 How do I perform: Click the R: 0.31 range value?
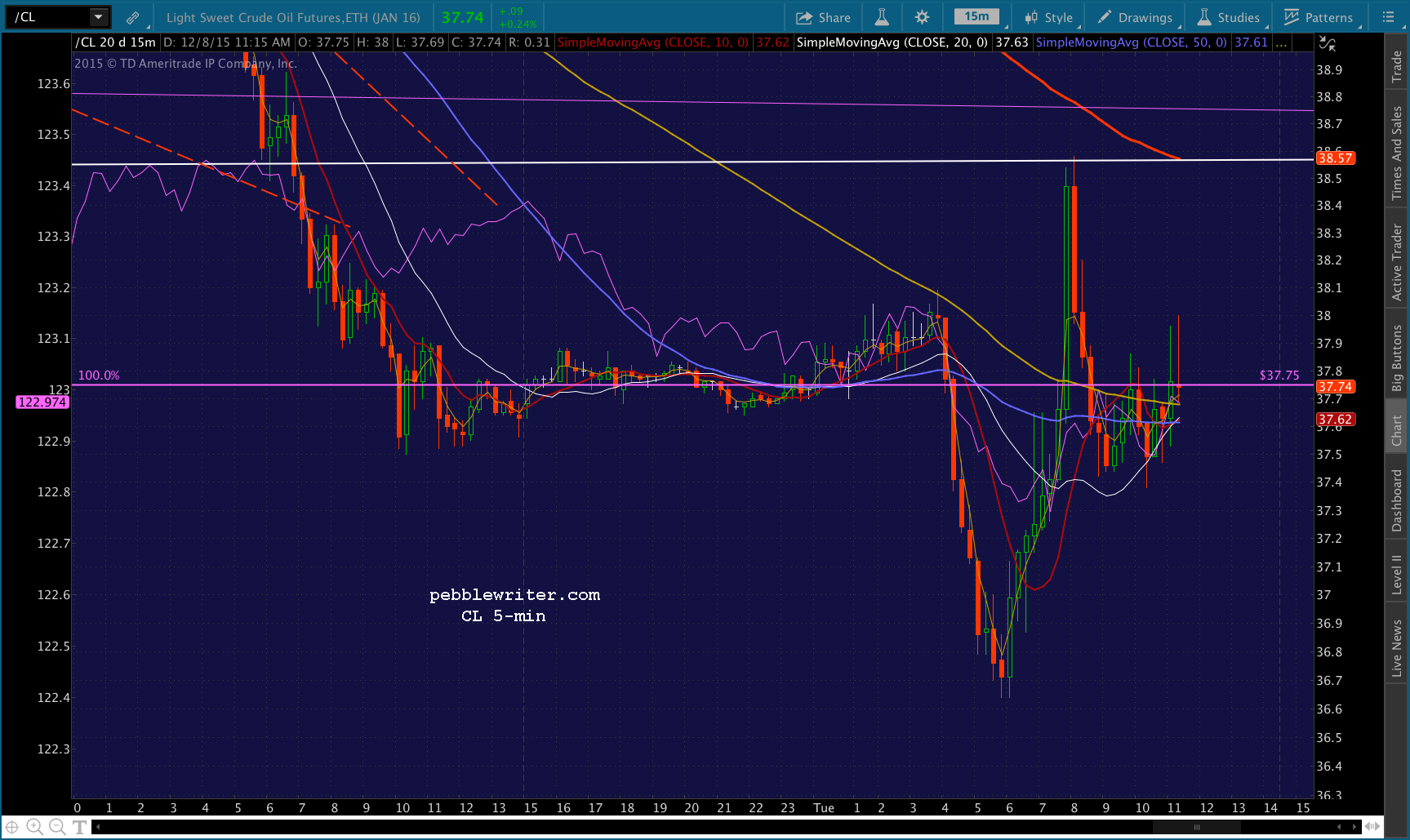click(x=529, y=42)
